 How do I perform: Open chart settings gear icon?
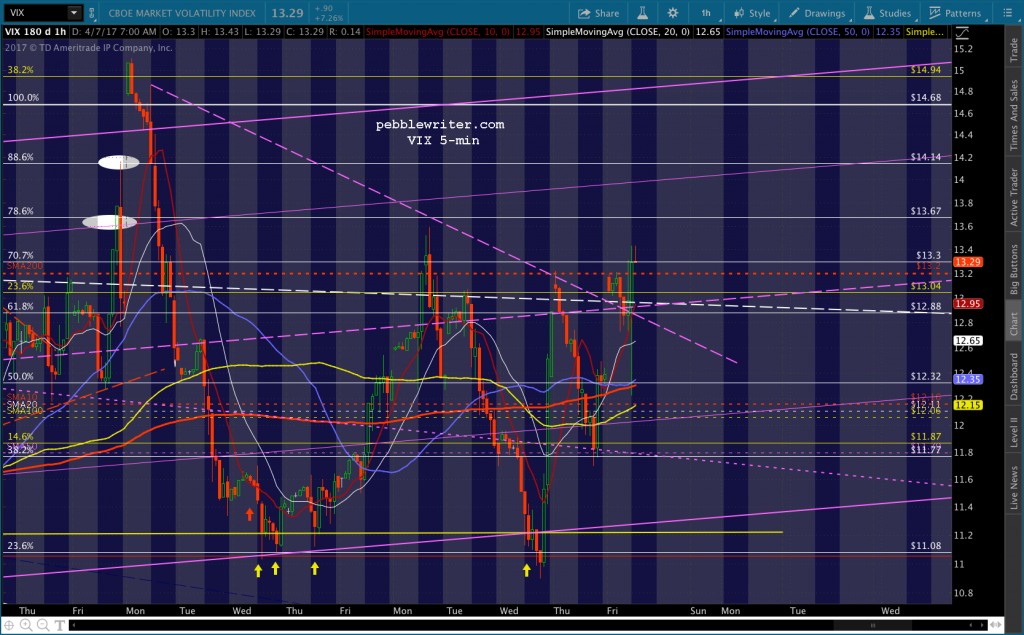tap(673, 13)
